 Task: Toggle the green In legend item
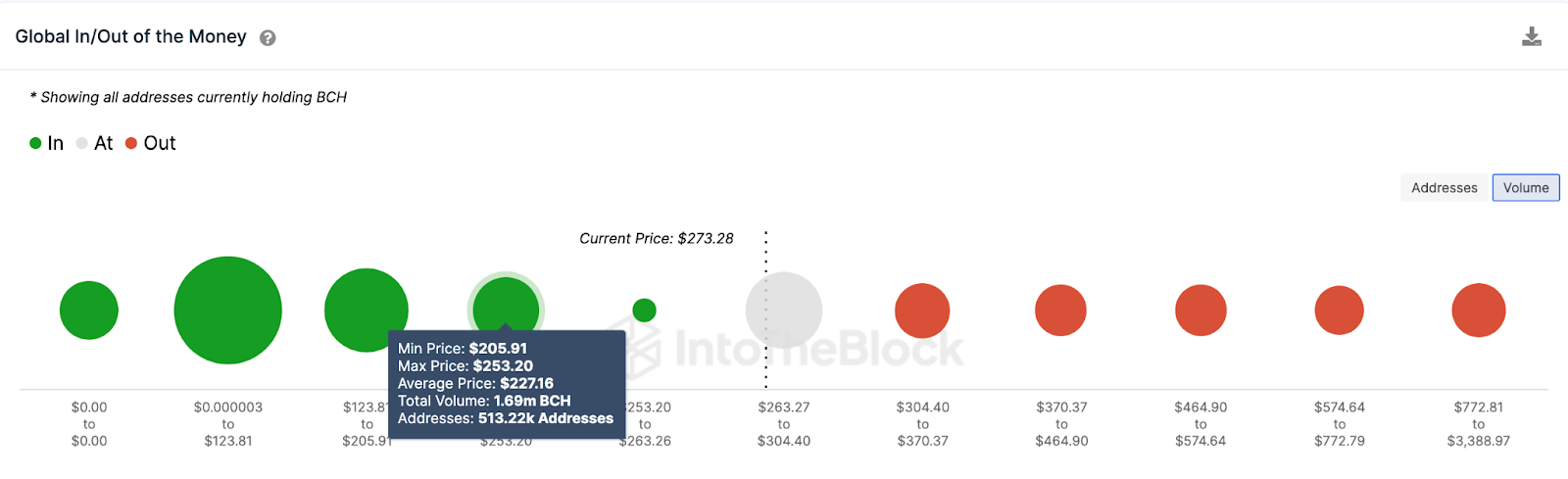(x=46, y=143)
